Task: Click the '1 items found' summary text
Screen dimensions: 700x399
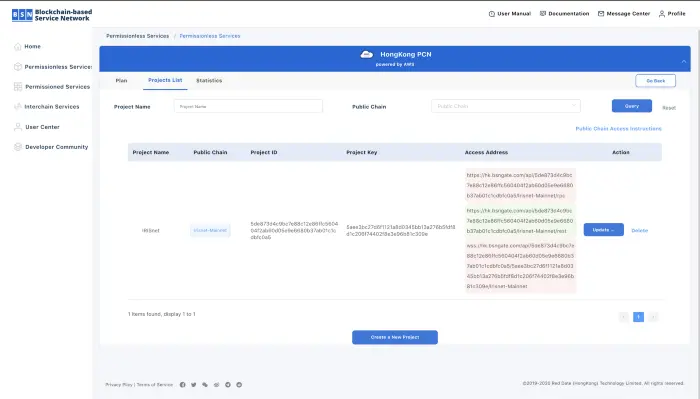Action: (x=162, y=314)
